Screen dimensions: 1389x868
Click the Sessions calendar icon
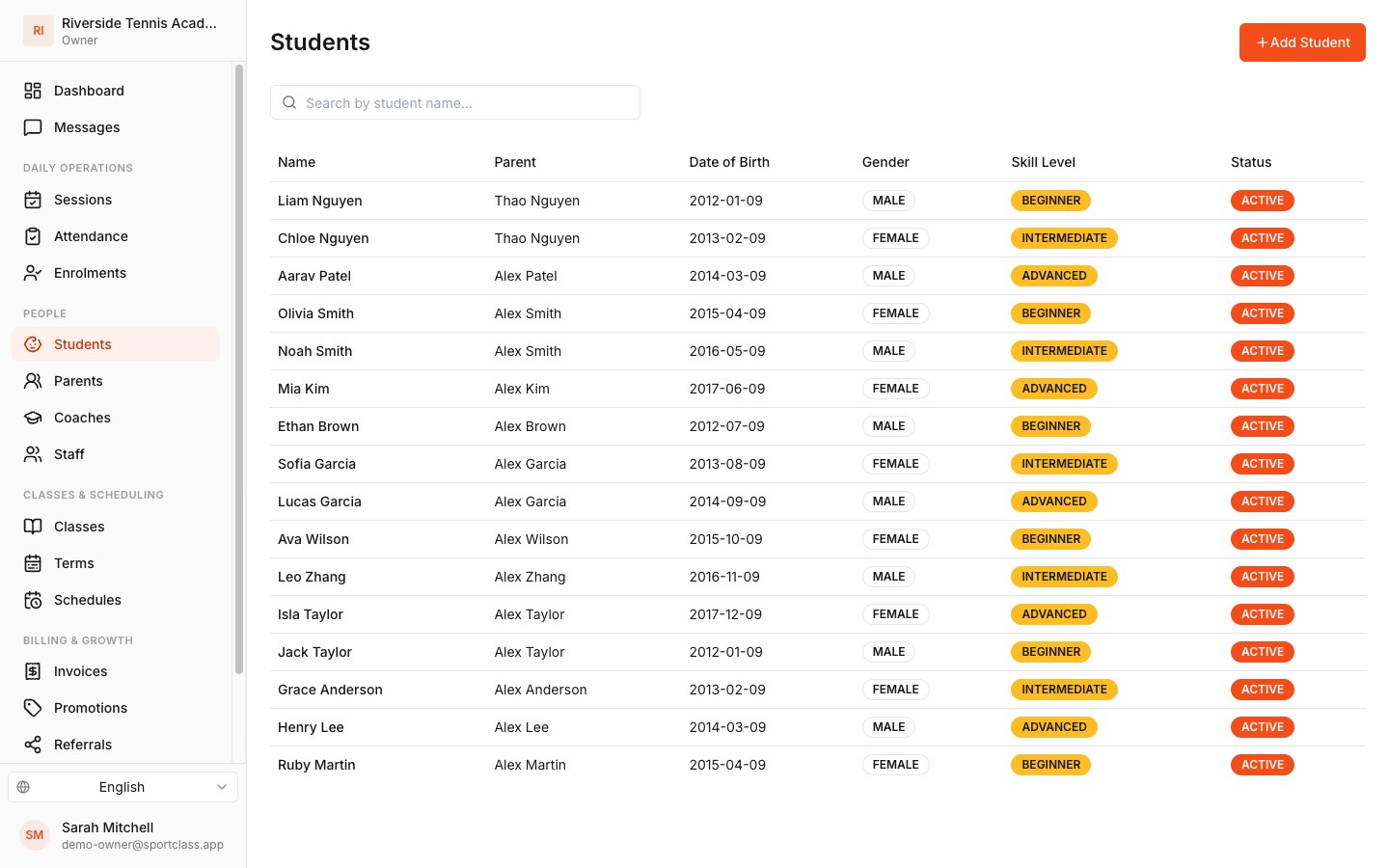(x=33, y=200)
